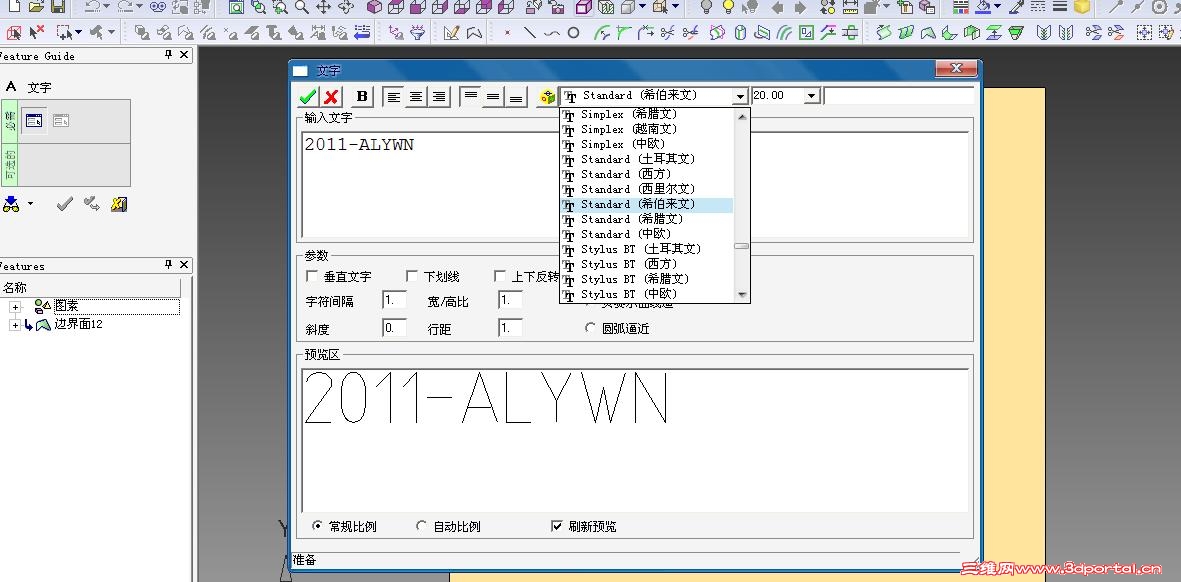Select the 圆弧逼近 radio button
This screenshot has height=582, width=1181.
coord(590,328)
